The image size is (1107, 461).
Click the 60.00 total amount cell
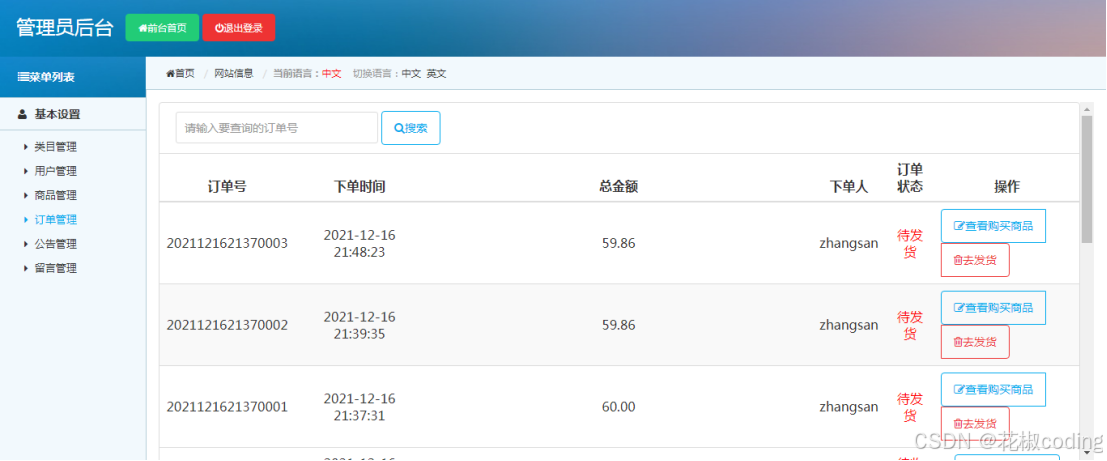(x=618, y=407)
